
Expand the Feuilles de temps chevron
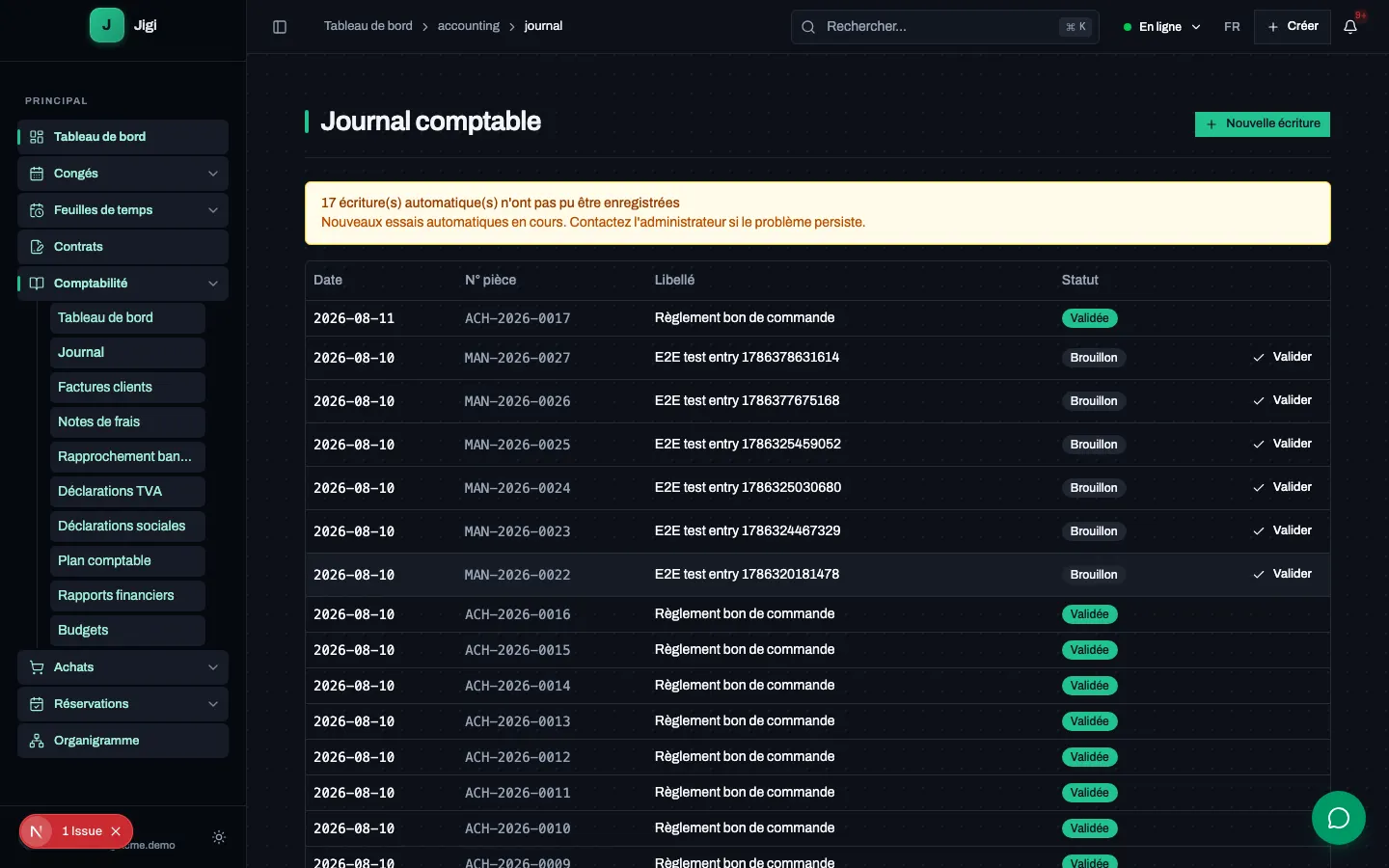pos(213,210)
